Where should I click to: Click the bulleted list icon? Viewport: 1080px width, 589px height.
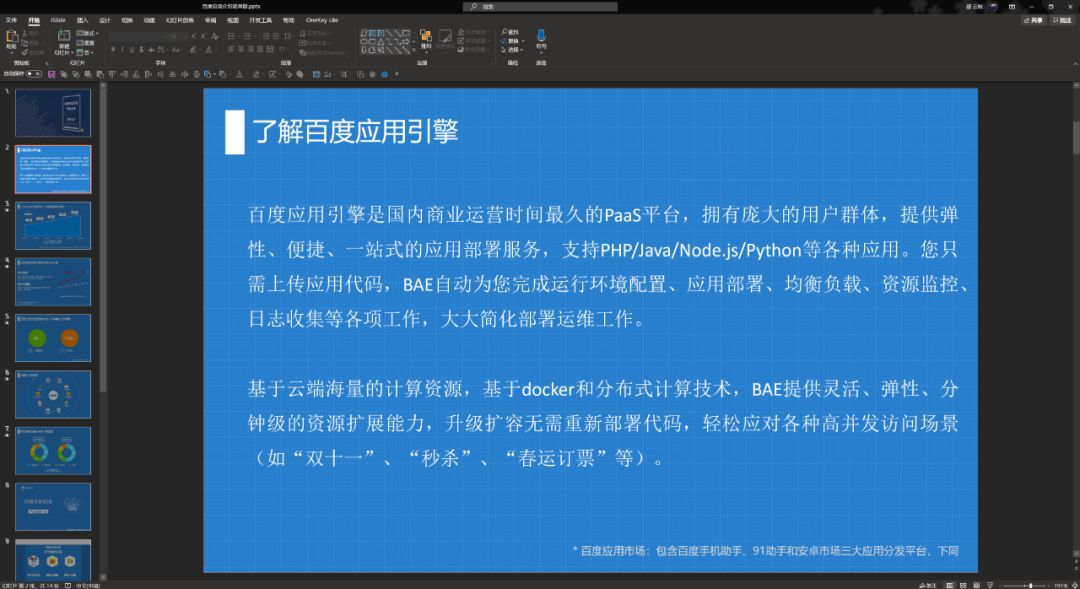pos(231,36)
